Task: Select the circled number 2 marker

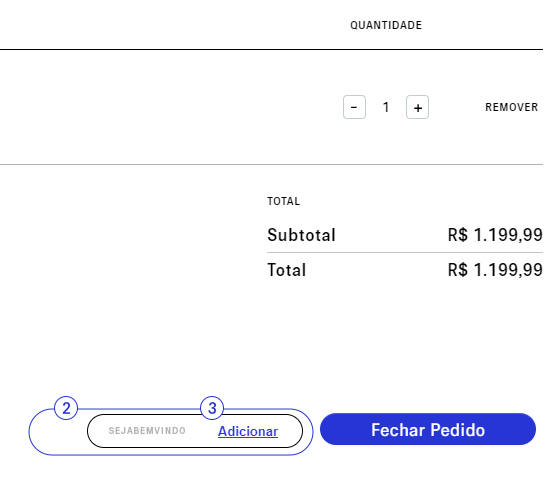Action: [66, 408]
